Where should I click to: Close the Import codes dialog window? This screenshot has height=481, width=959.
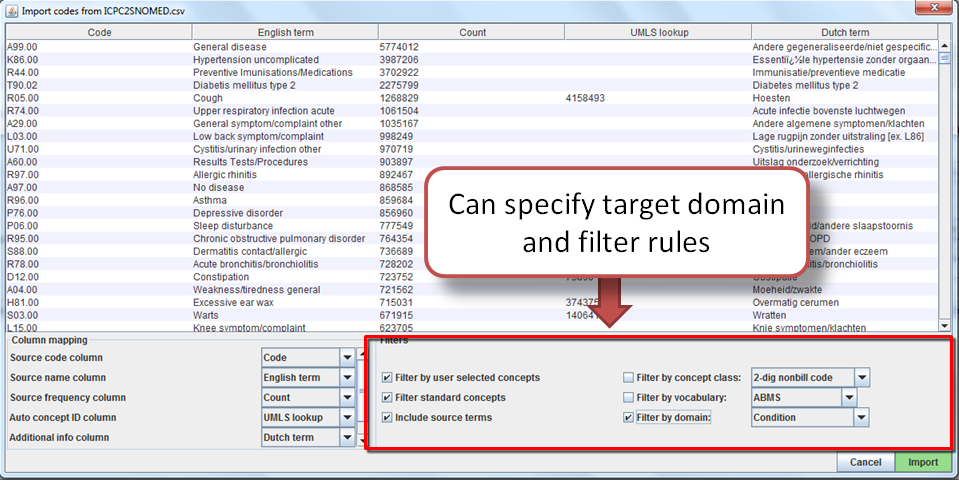pos(939,10)
